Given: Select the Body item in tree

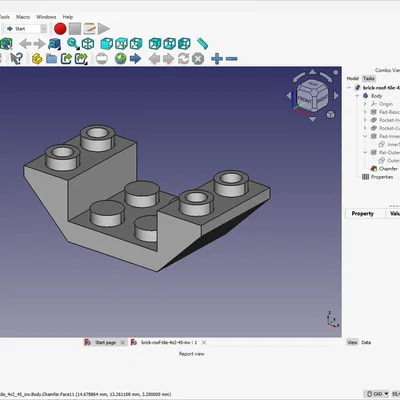Looking at the screenshot, I should (x=377, y=96).
